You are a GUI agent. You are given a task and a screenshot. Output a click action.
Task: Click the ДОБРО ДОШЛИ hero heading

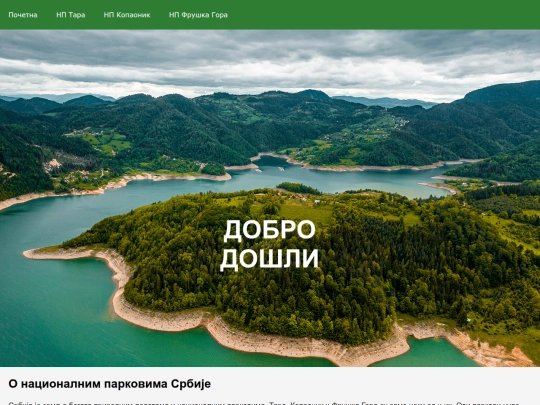click(x=270, y=244)
